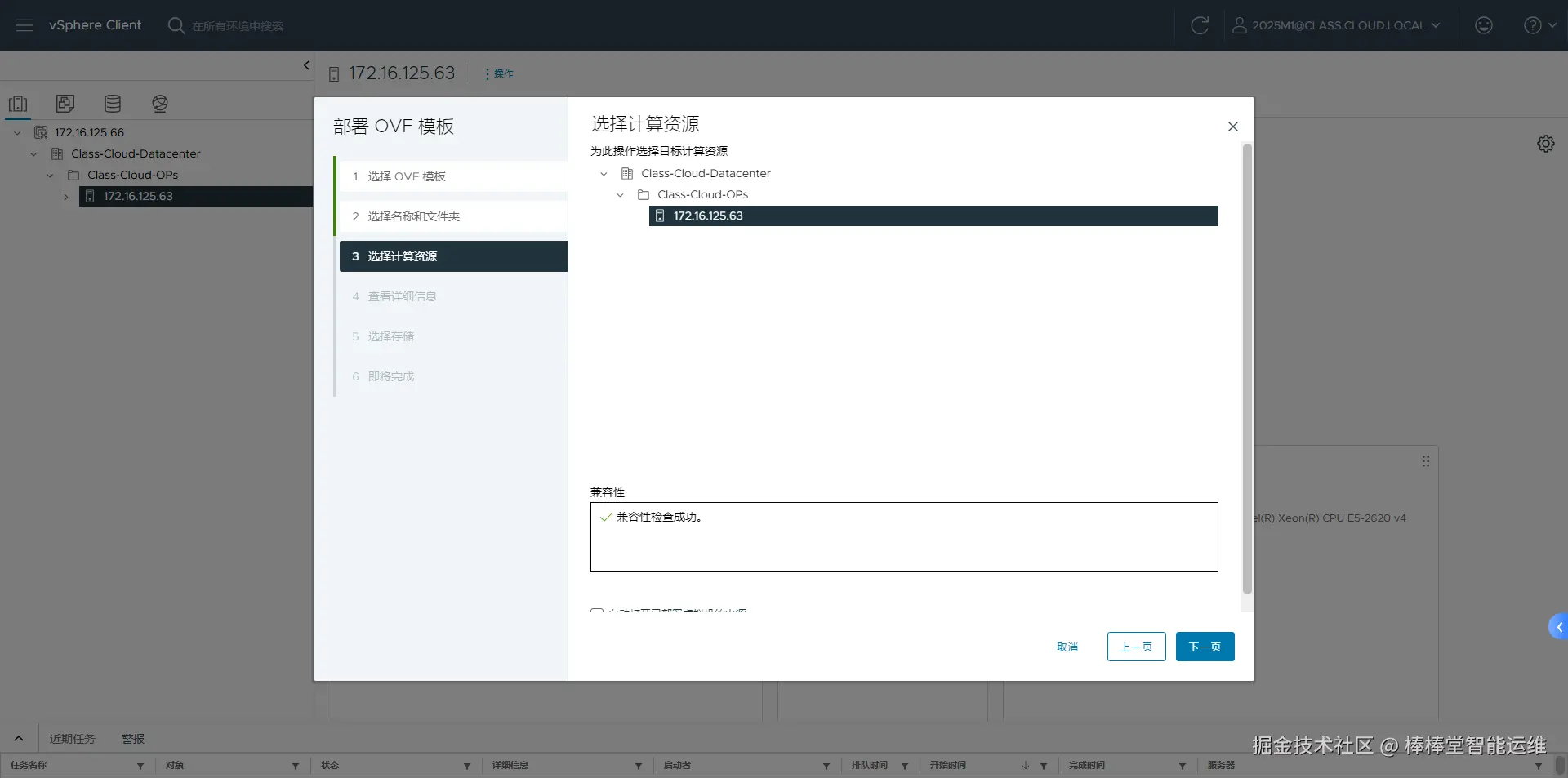Open the hamburger navigation menu
The height and width of the screenshot is (778, 1568).
(x=24, y=25)
